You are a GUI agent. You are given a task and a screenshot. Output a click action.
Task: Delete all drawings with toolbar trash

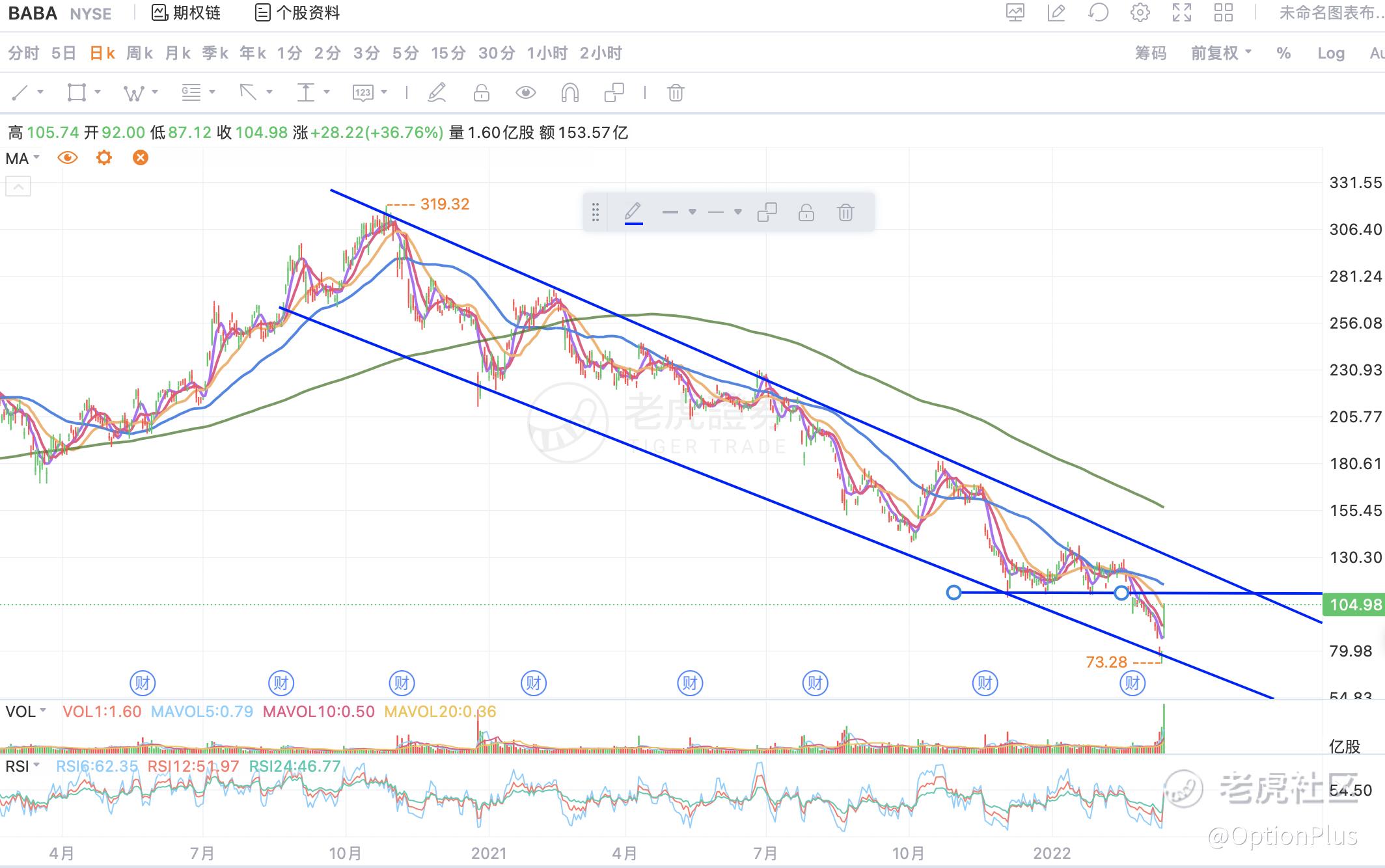(676, 93)
